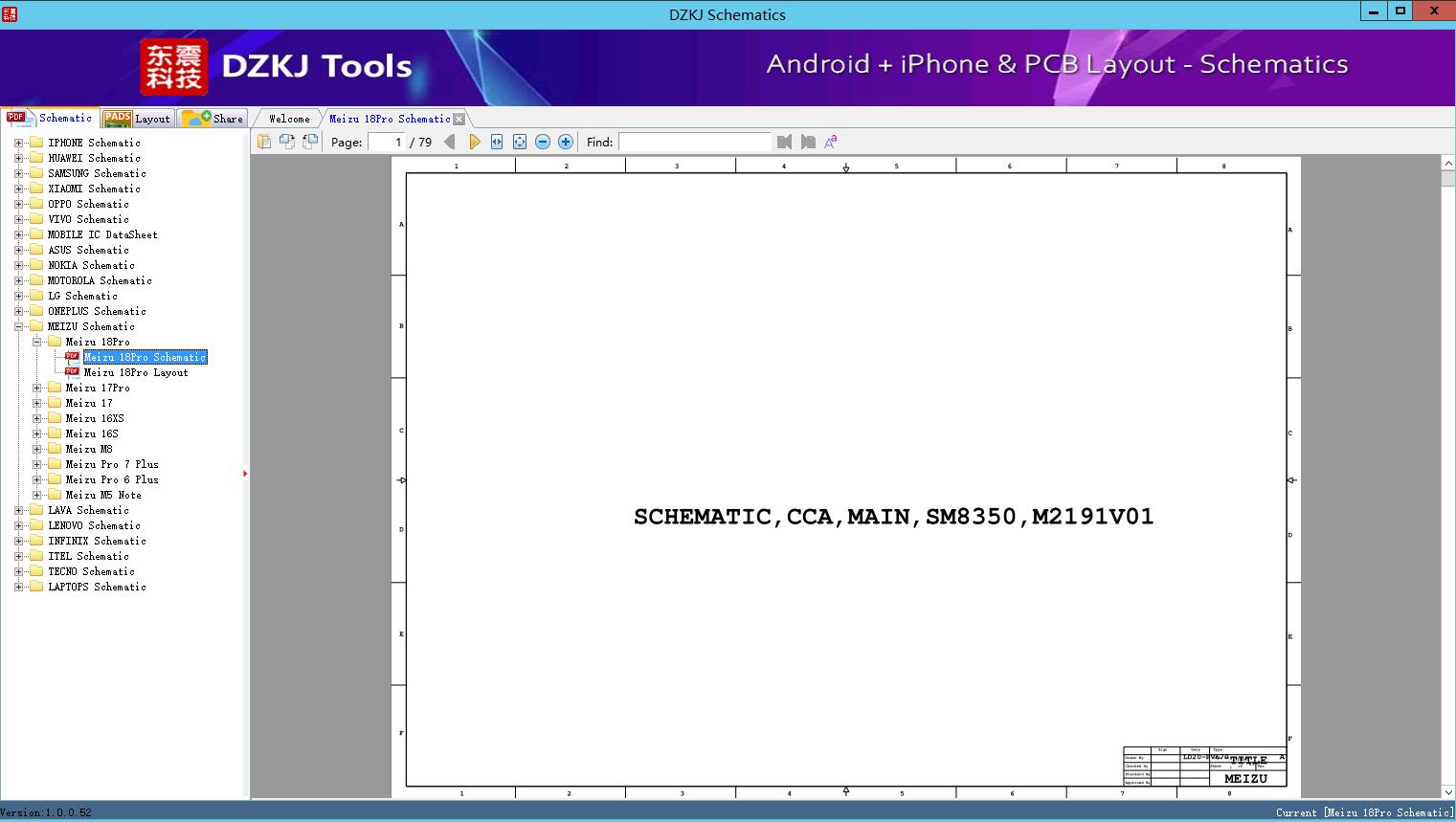
Task: Click the Find search input field
Action: tap(694, 142)
